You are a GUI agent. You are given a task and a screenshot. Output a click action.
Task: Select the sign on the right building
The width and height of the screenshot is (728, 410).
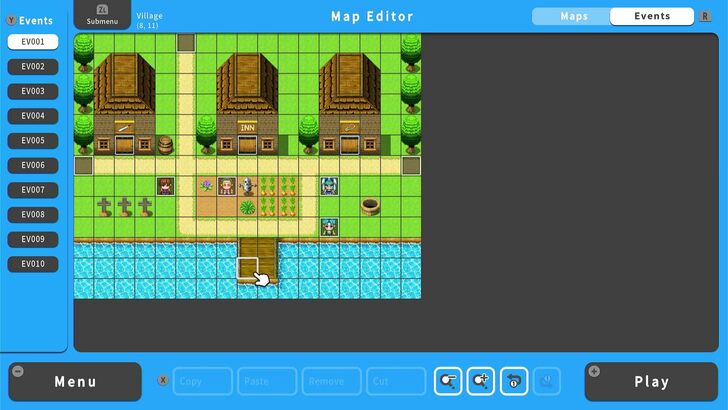[x=350, y=127]
